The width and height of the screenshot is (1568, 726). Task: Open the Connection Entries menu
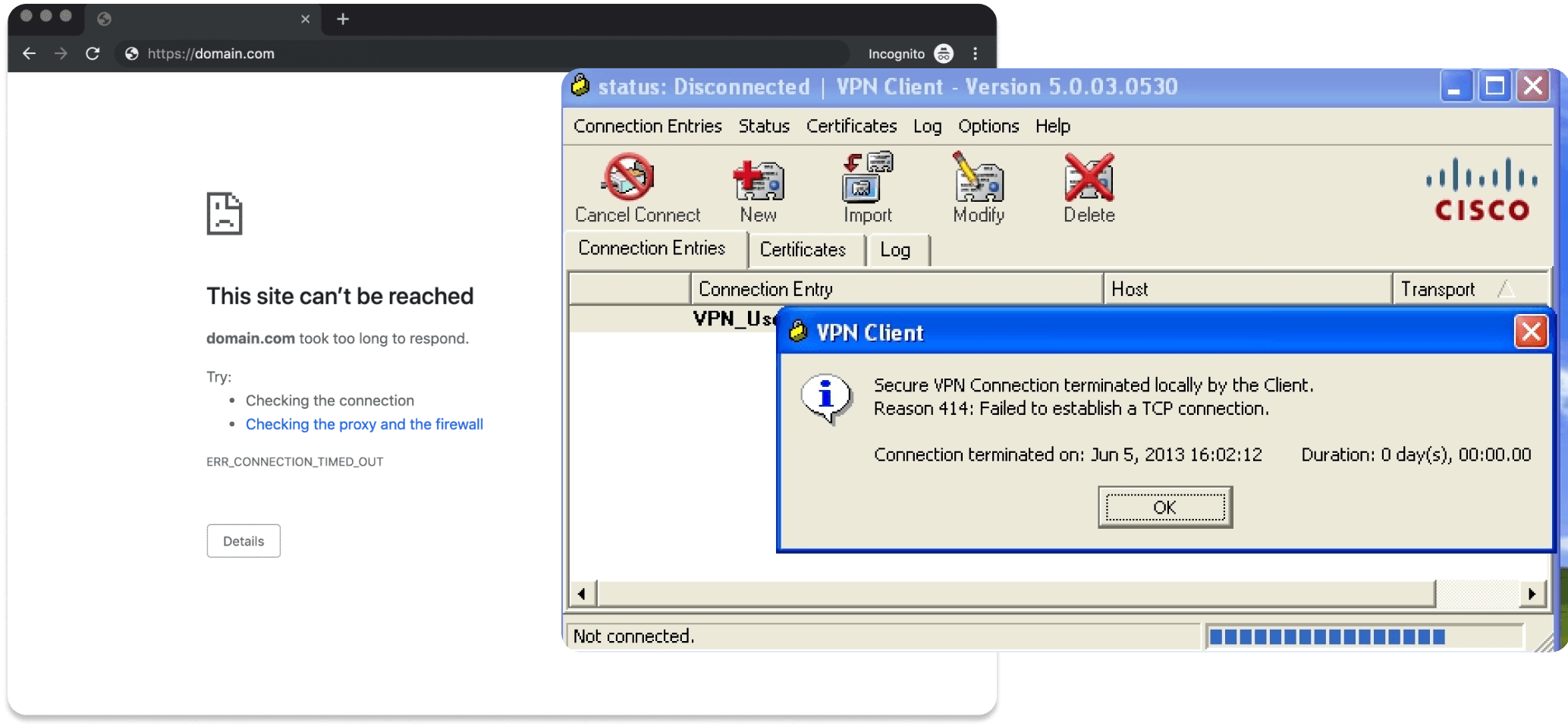coord(647,126)
